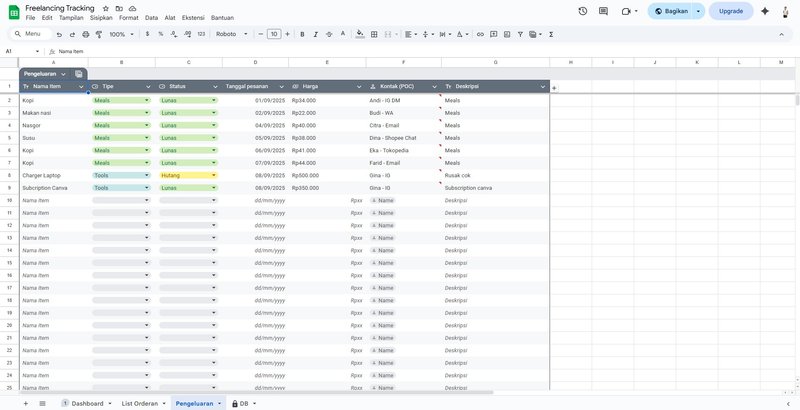Select cell Dina - Shopee Chat
The image size is (800, 410).
tap(404, 138)
